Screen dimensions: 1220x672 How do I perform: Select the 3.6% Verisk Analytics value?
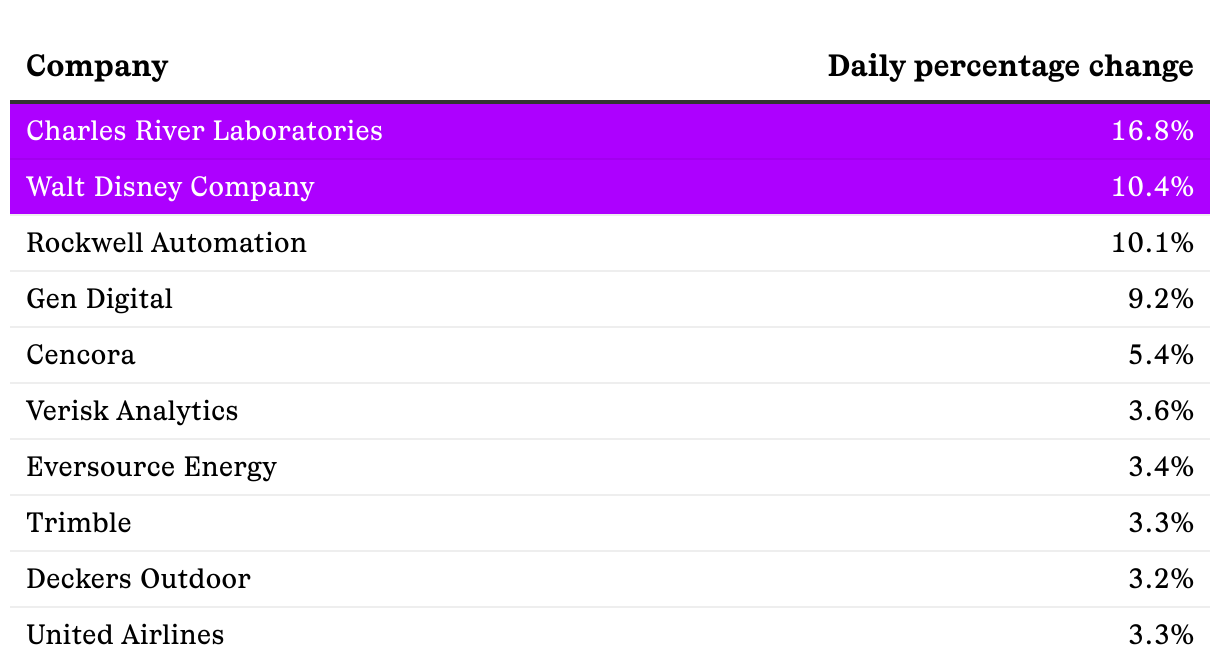[1159, 411]
